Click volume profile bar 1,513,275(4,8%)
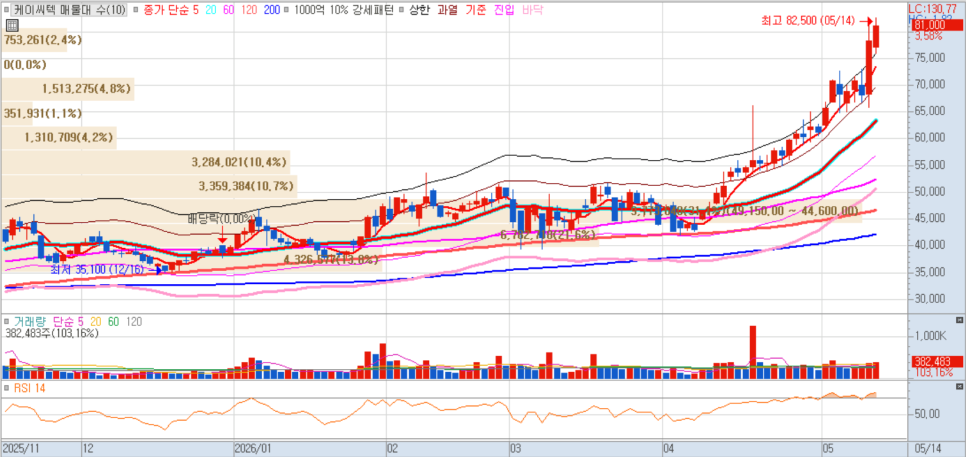The image size is (966, 457). [68, 89]
